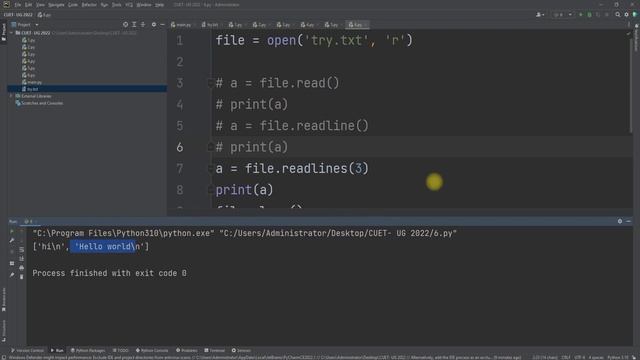
Task: Toggle Bookmarks side tab on left
Action: [x=4, y=300]
